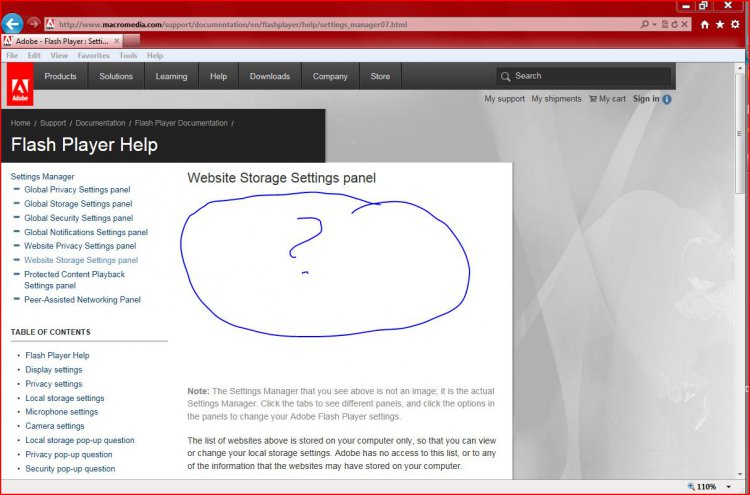
Task: Click the Stop loading X in address bar
Action: (684, 24)
